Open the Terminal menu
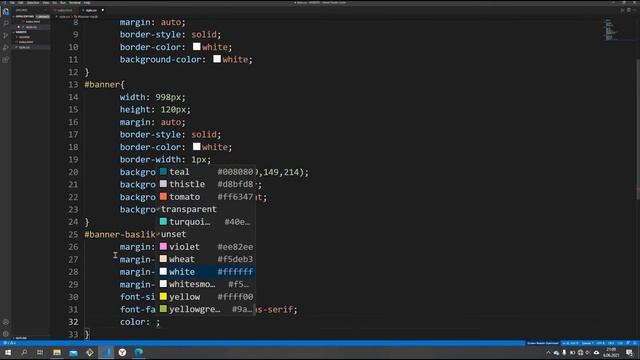Viewport: 640px width, 360px height. [75, 3]
